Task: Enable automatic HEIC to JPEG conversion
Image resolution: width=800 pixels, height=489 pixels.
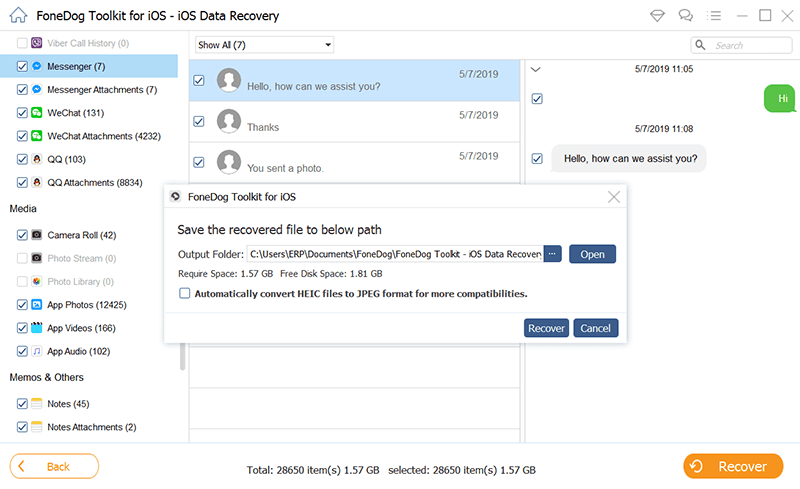Action: tap(184, 294)
